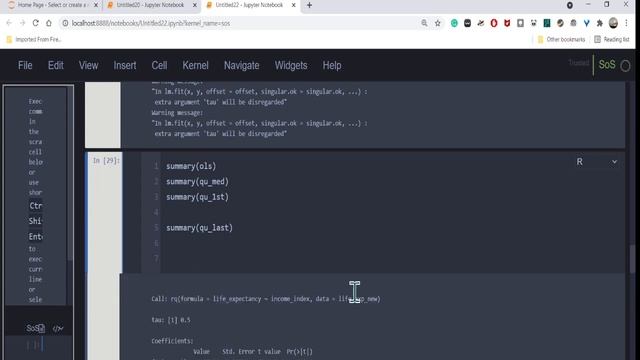Open the Cell menu
Screen dimensions: 640x360
click(x=159, y=65)
